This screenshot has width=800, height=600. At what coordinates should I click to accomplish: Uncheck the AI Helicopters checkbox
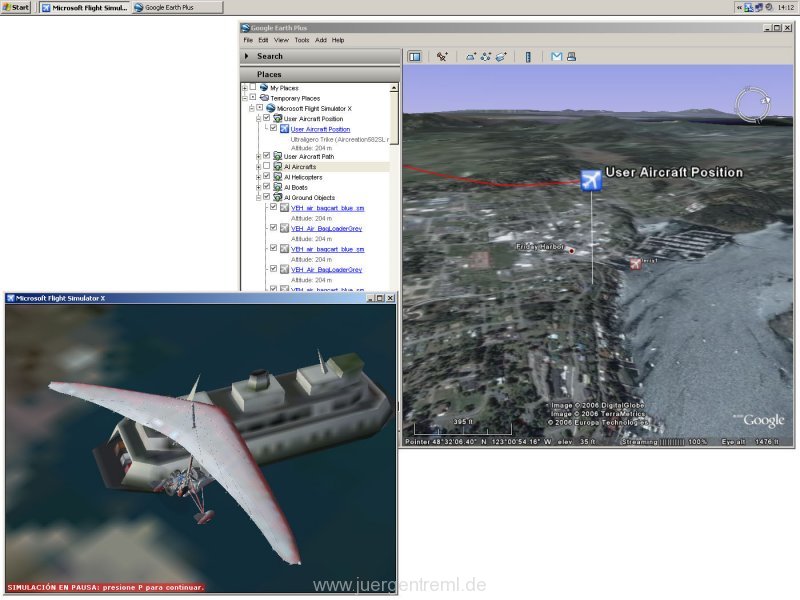point(267,176)
